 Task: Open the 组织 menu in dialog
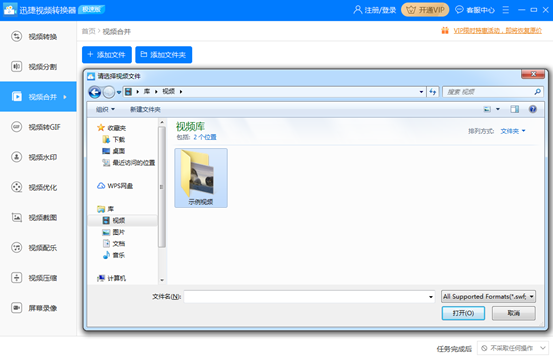(x=105, y=110)
